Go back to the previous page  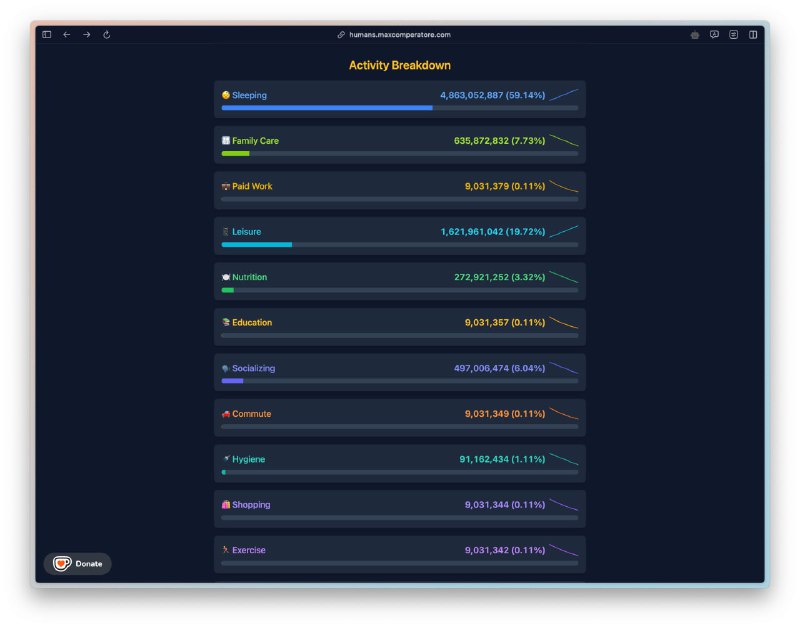pos(67,34)
